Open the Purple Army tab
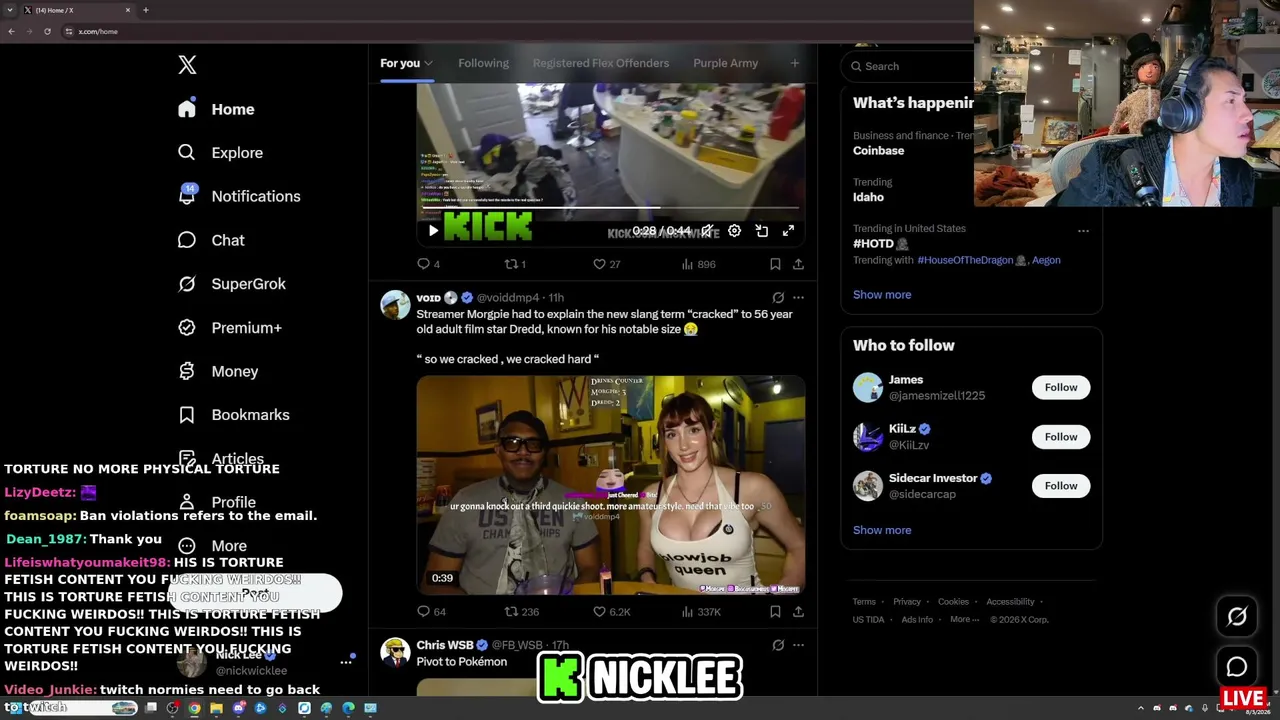1280x720 pixels. click(x=725, y=63)
